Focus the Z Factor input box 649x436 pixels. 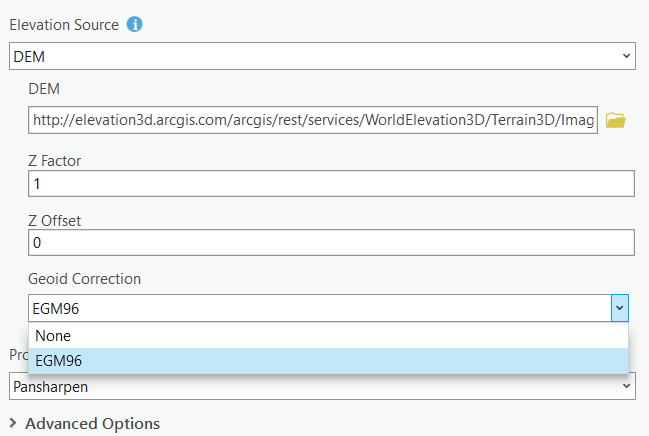331,184
